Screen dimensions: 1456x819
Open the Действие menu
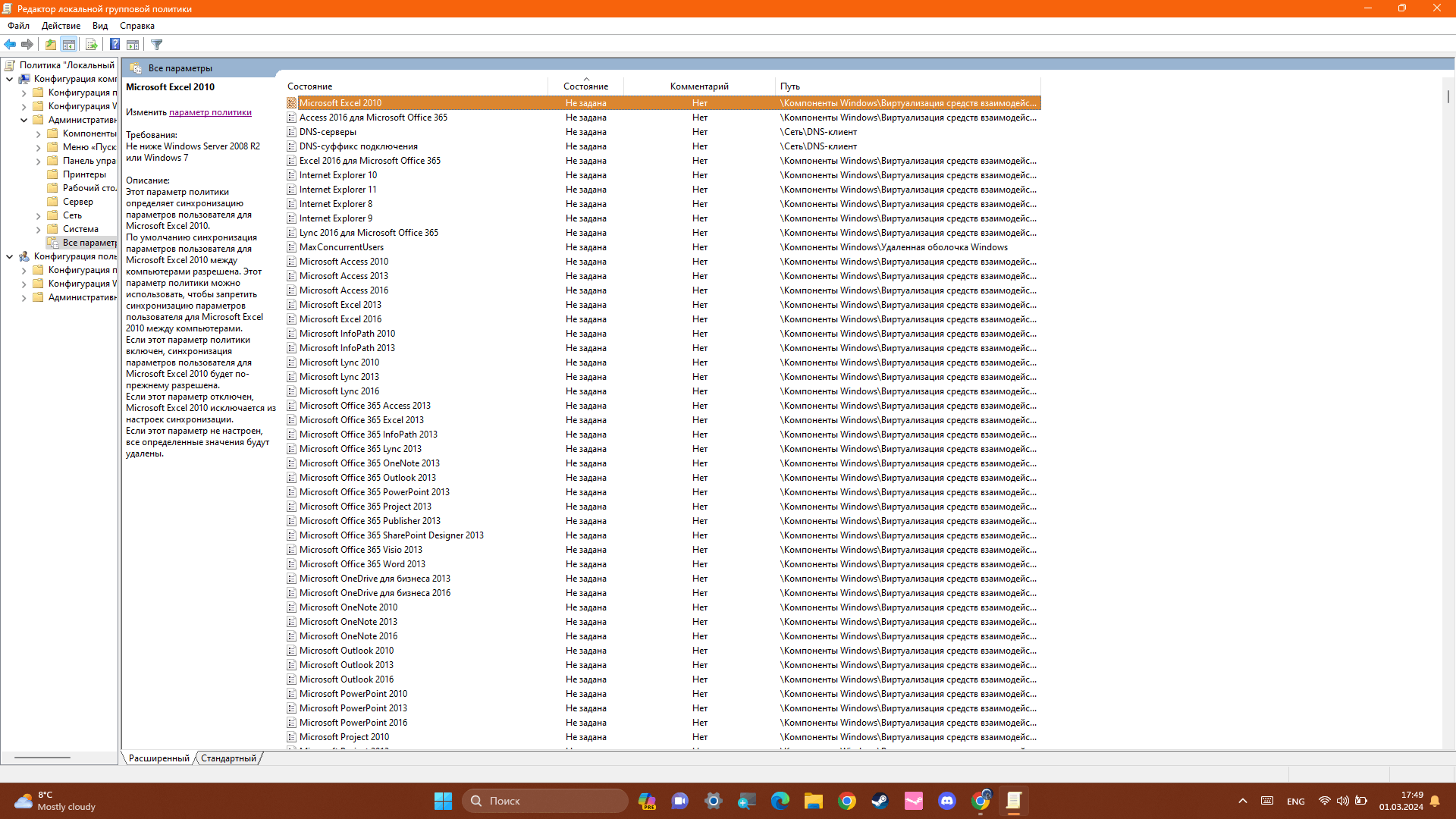[61, 26]
